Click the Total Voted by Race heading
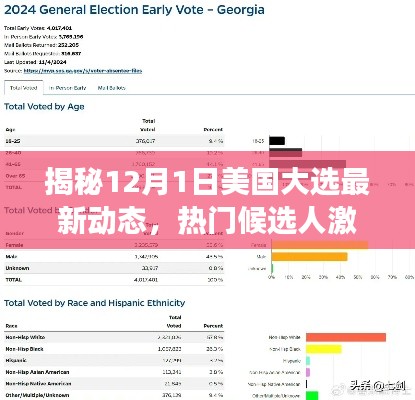The height and width of the screenshot is (400, 415). 94,303
